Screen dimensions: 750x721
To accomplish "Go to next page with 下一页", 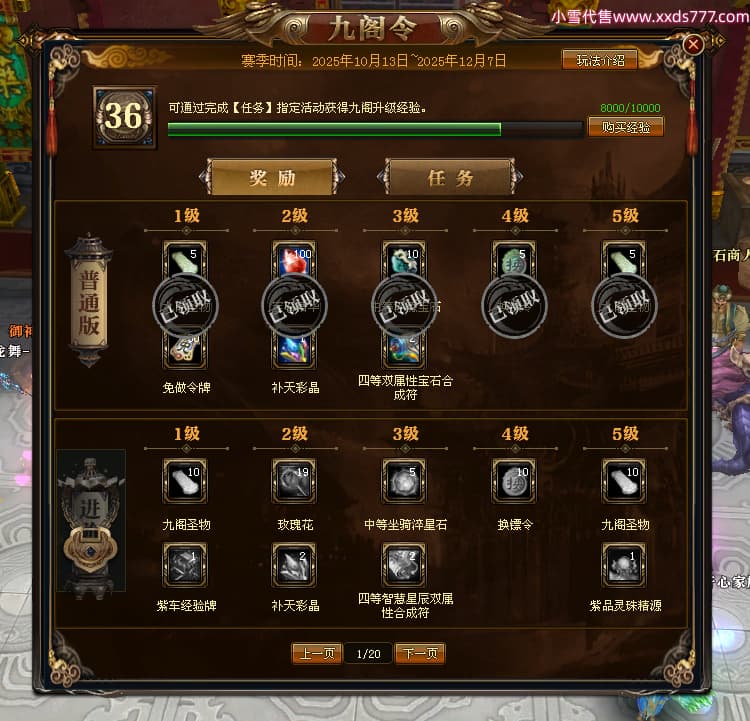I will click(x=420, y=654).
